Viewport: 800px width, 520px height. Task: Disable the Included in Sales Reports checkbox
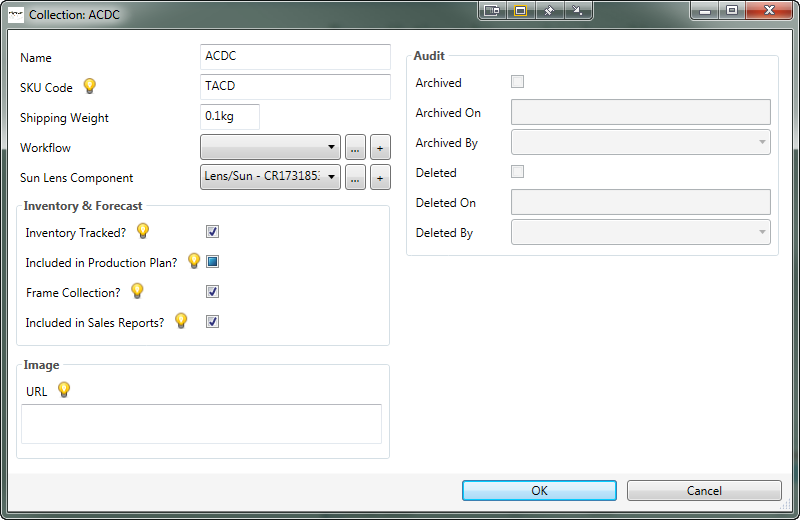(212, 322)
